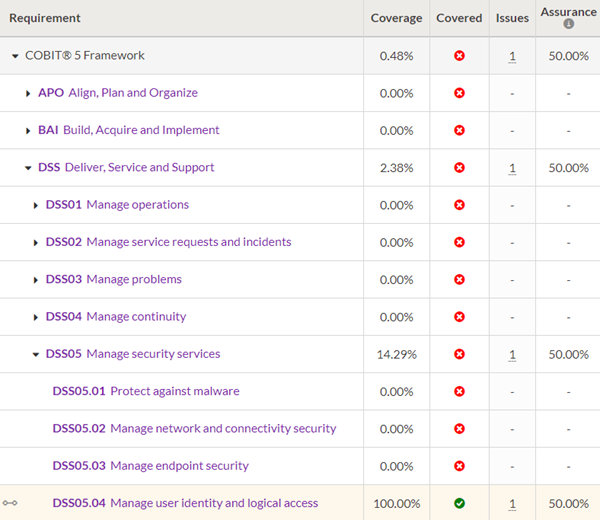The image size is (600, 520).
Task: Click red not-covered icon in DSS03 row
Action: pos(459,280)
